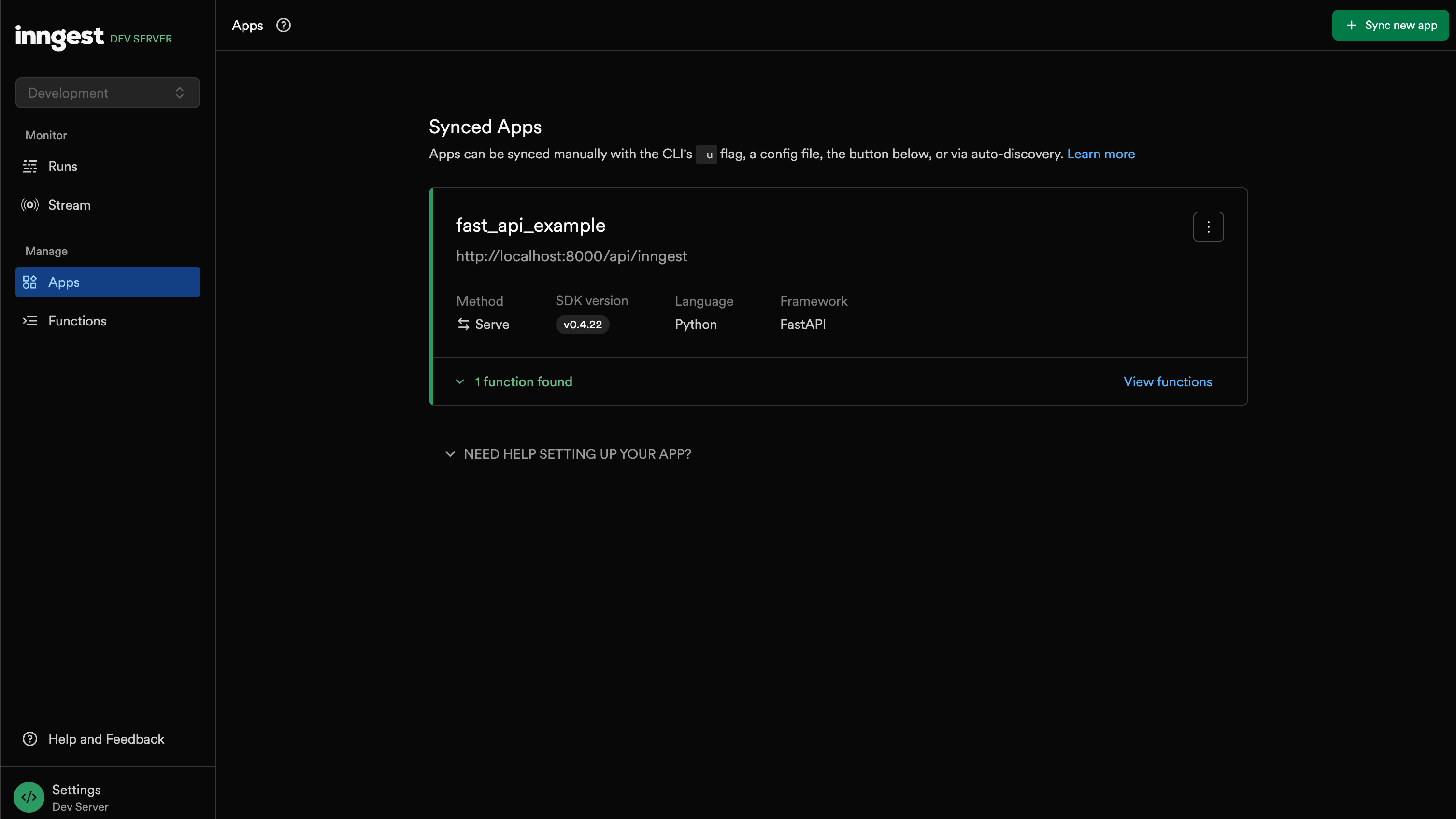Click the v0.4.22 SDK version badge
This screenshot has width=1456, height=819.
click(x=582, y=325)
